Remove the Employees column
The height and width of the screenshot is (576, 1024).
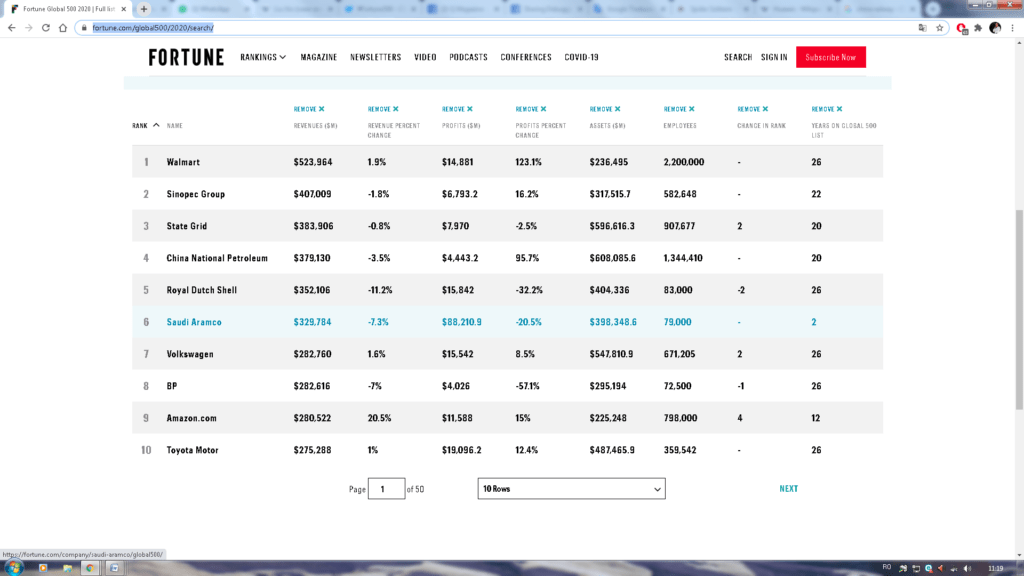679,109
